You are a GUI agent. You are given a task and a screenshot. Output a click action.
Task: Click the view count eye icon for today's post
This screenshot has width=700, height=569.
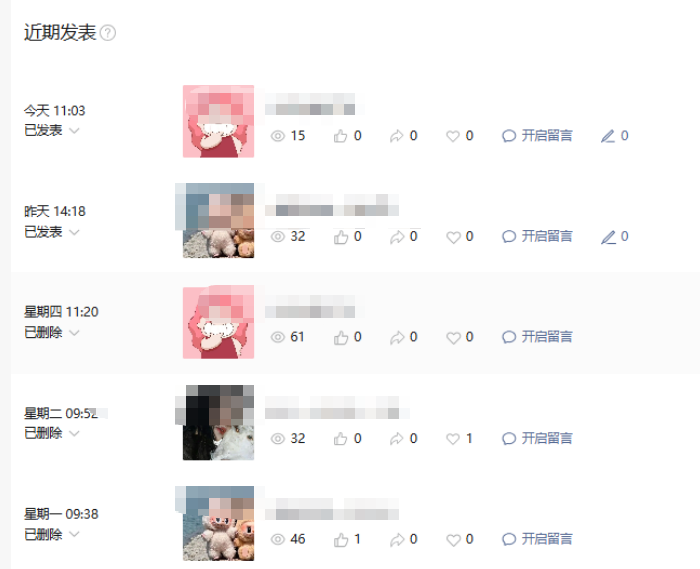pos(278,136)
